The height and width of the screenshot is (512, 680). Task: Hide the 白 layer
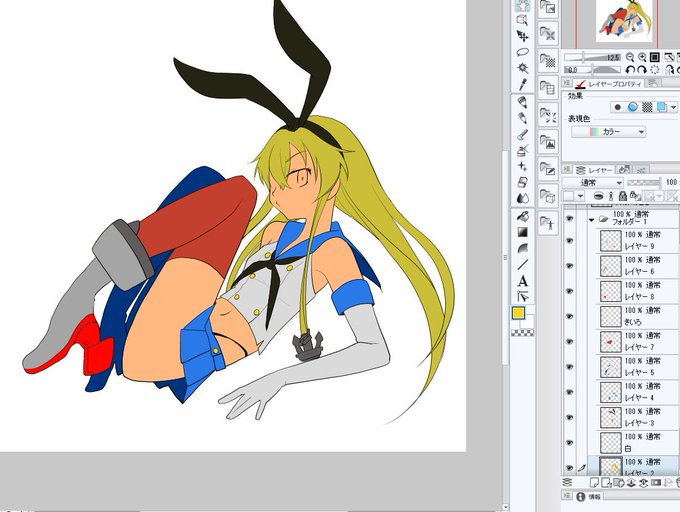click(569, 443)
